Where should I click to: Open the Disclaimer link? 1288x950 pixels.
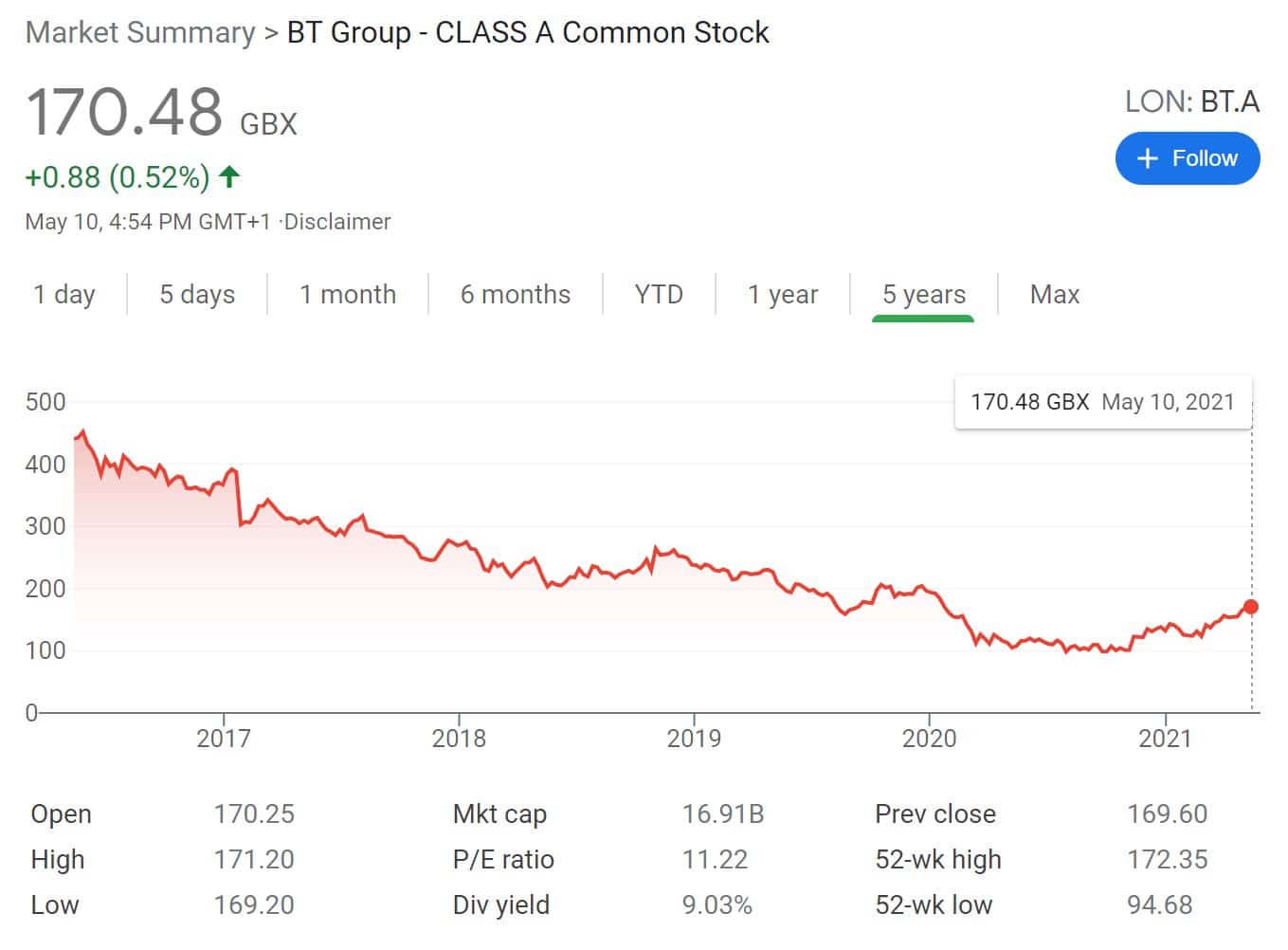pos(338,222)
